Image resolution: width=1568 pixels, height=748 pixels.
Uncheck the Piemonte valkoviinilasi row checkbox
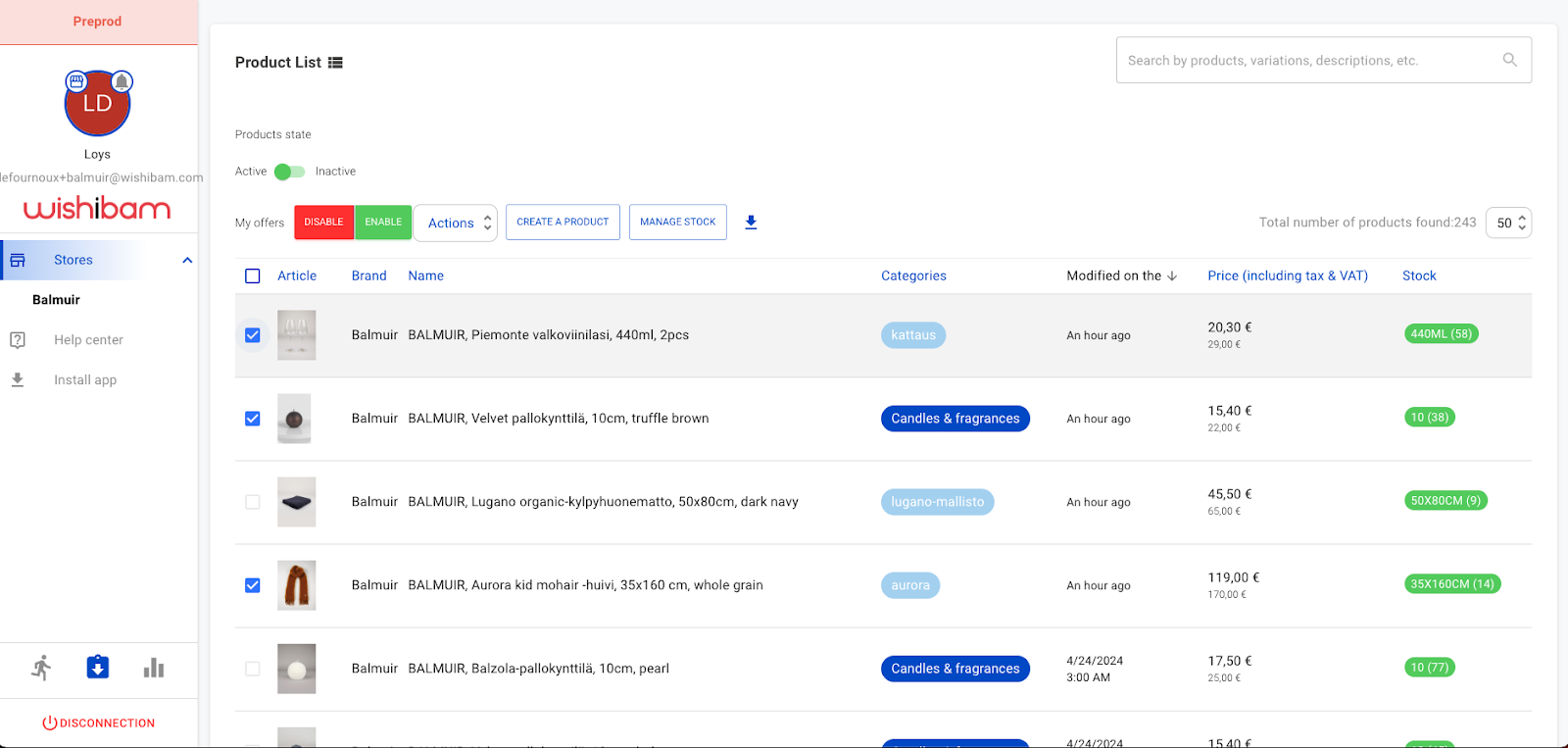tap(253, 335)
